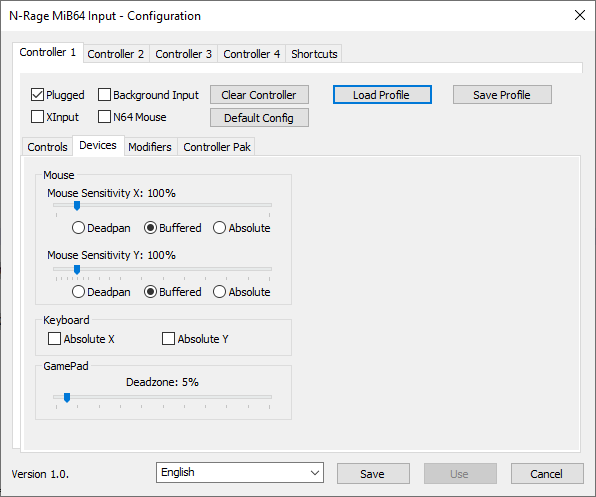Screen dimensions: 596x497
Task: Open the Controller 3 tab
Action: tap(184, 54)
